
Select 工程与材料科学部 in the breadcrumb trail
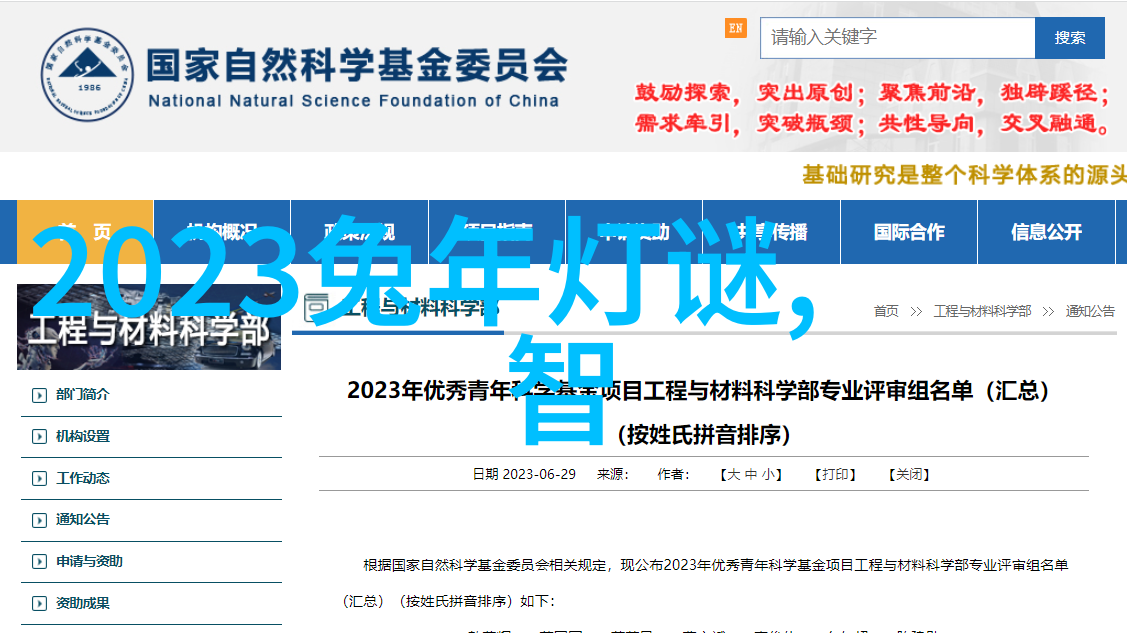click(982, 312)
